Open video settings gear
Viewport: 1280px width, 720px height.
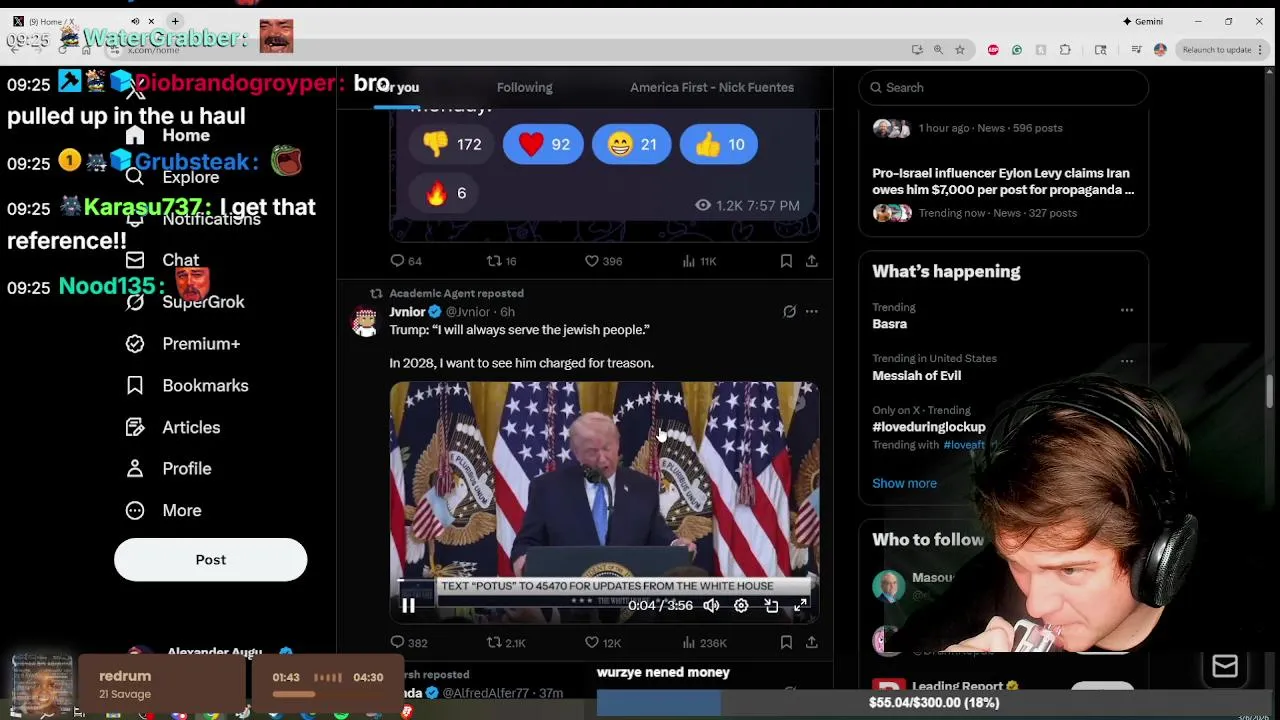coord(741,605)
